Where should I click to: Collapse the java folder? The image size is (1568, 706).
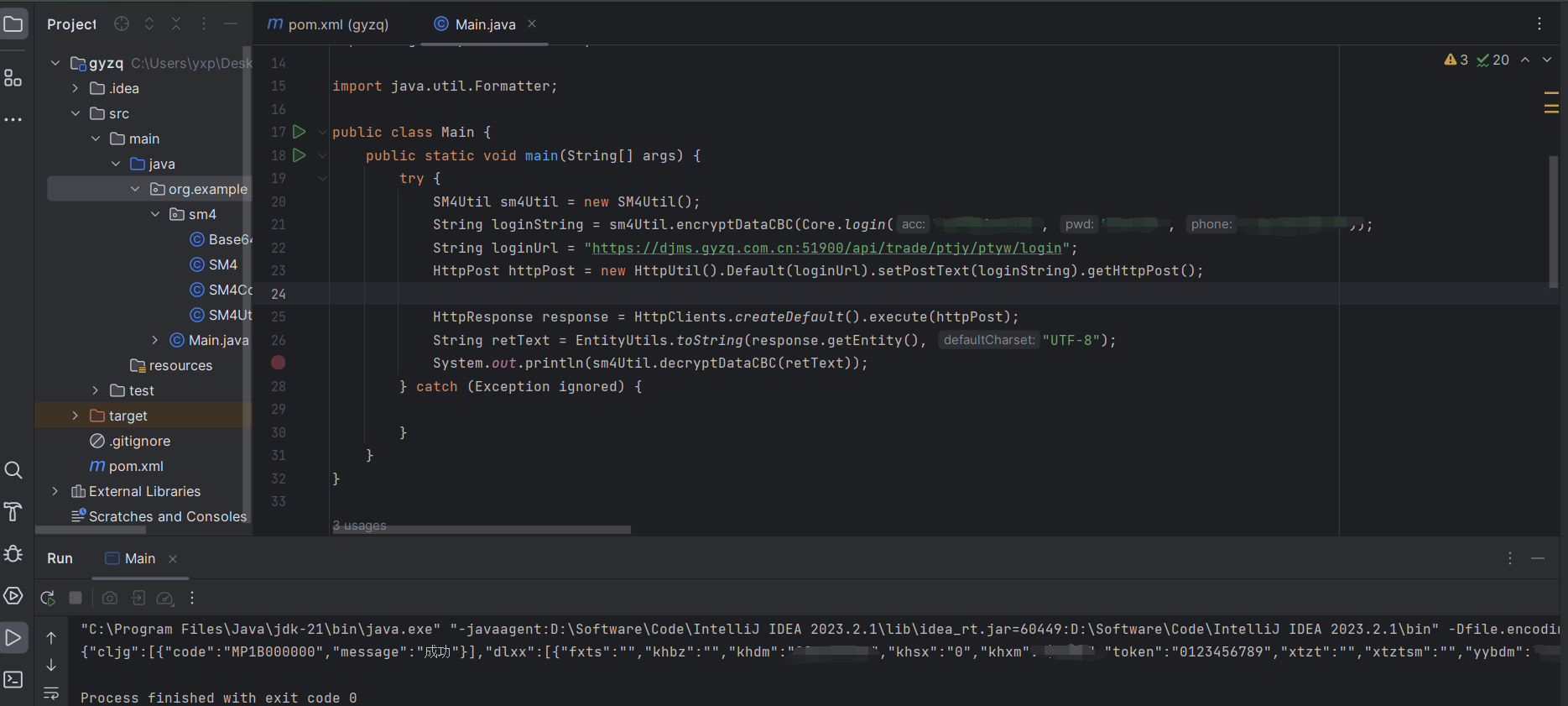click(116, 164)
